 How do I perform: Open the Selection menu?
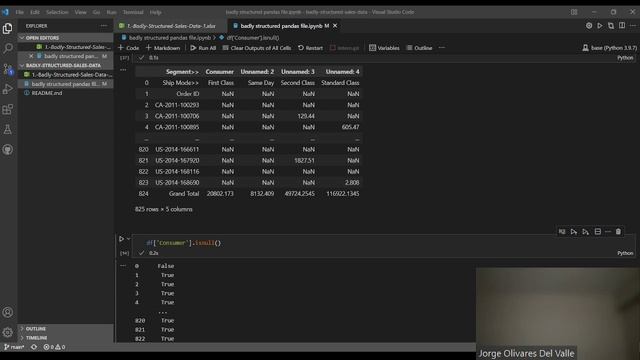57,12
